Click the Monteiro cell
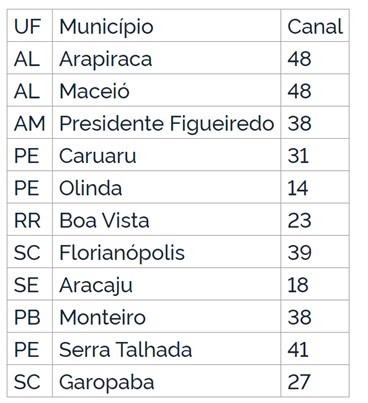 pos(166,317)
